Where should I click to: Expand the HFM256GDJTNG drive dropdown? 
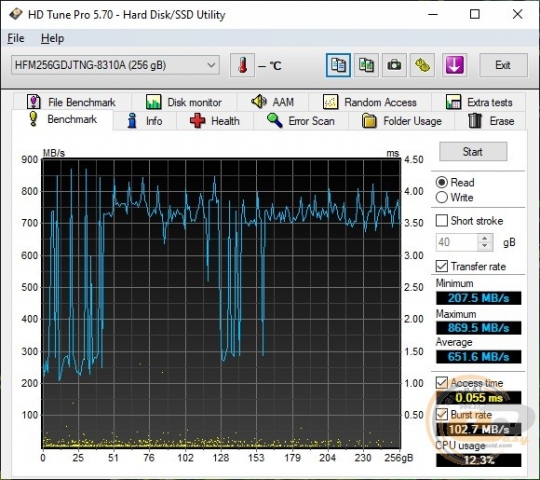point(115,65)
